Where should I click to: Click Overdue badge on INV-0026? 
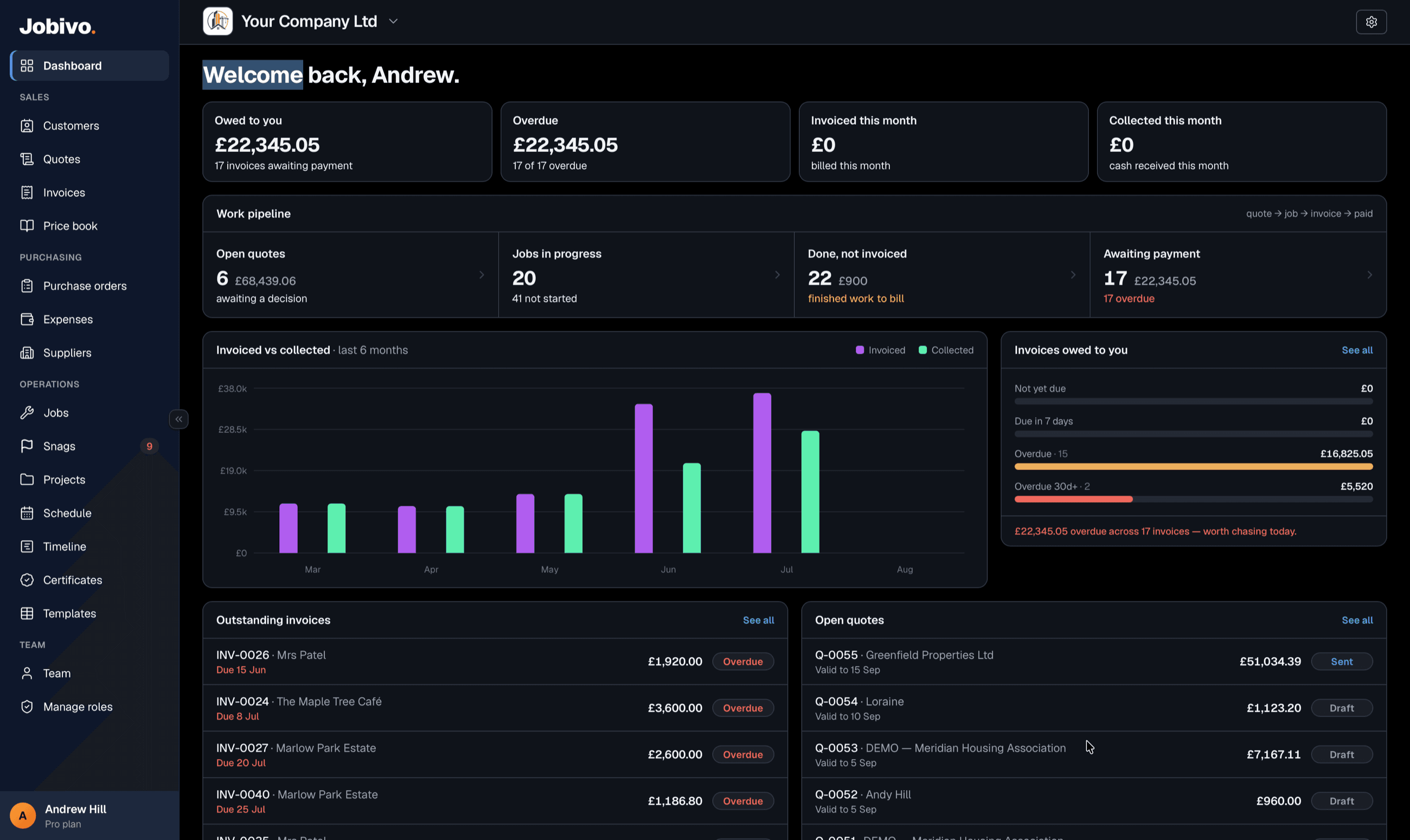pos(742,662)
